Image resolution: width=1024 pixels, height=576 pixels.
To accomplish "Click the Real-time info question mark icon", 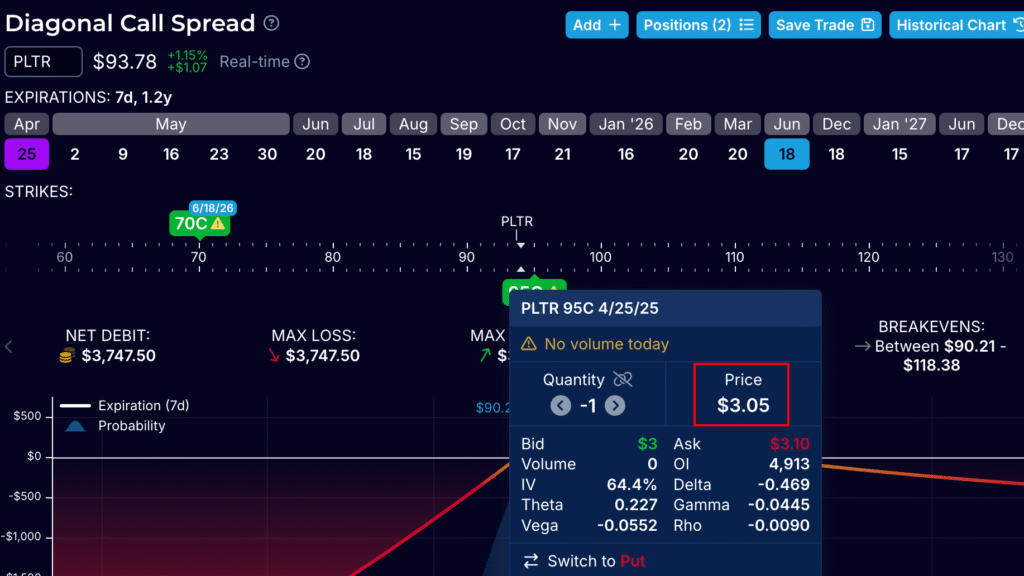I will pos(302,62).
